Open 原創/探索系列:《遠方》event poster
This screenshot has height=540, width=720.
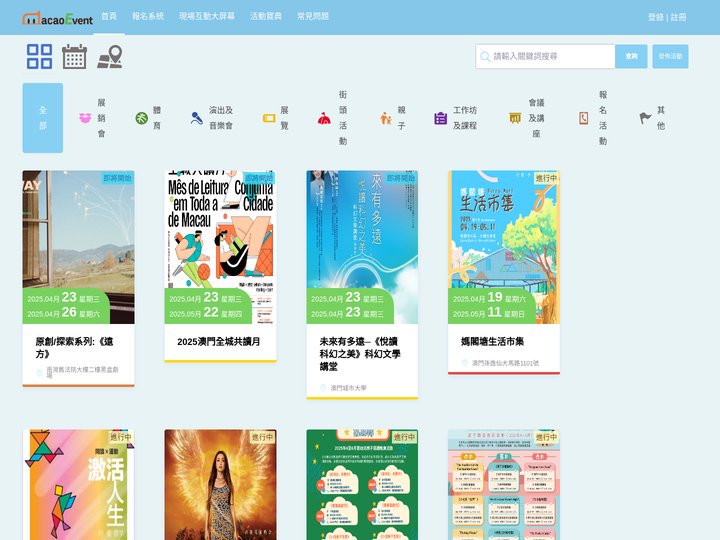coord(79,247)
